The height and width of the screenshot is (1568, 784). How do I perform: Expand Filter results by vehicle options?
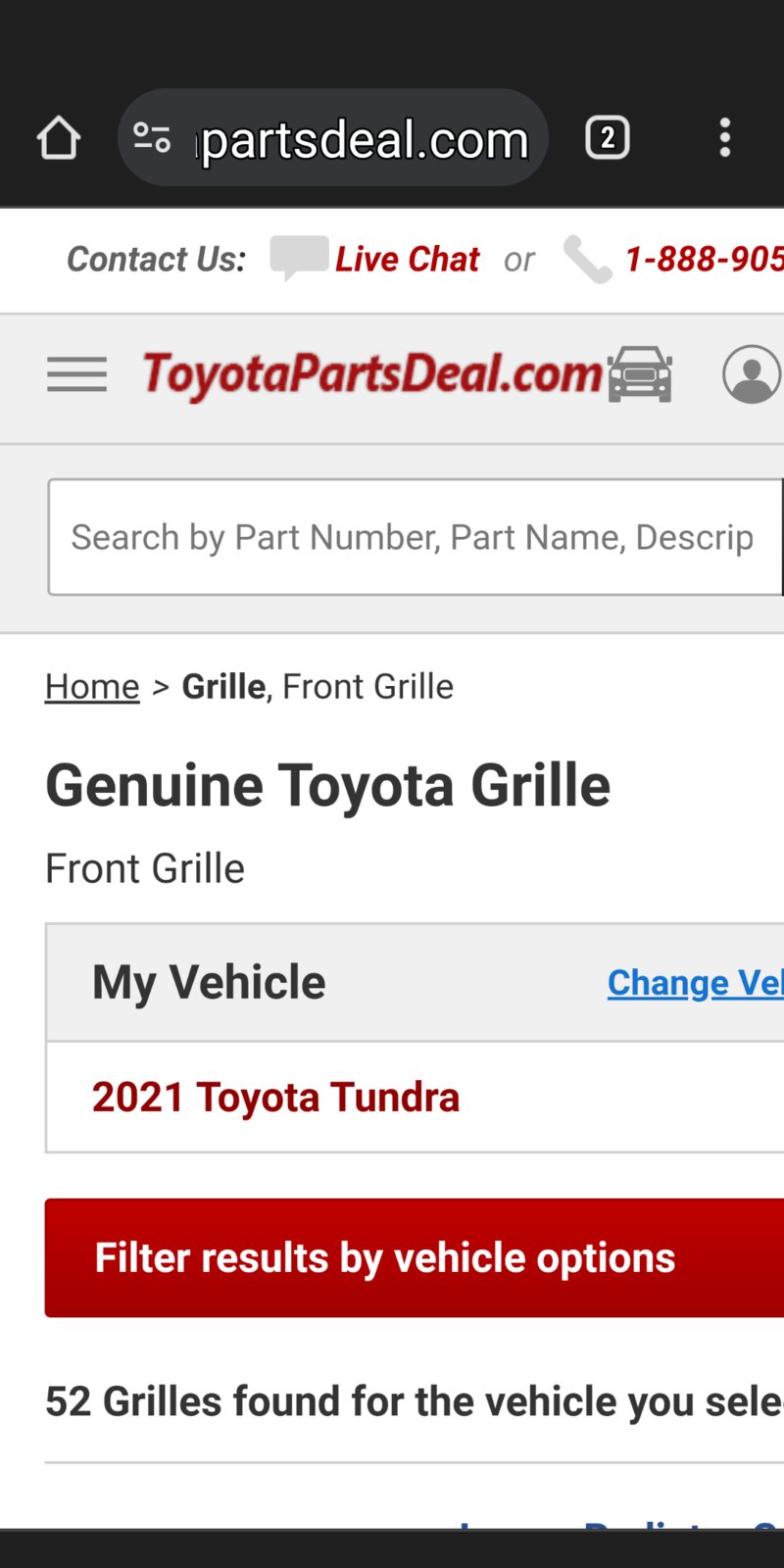(x=415, y=1257)
